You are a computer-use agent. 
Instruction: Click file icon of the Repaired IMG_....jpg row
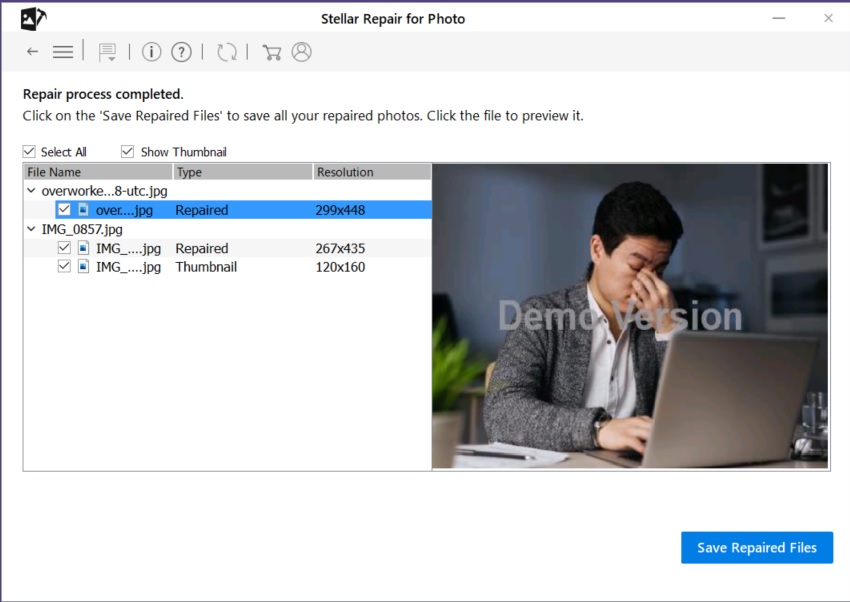(x=83, y=248)
